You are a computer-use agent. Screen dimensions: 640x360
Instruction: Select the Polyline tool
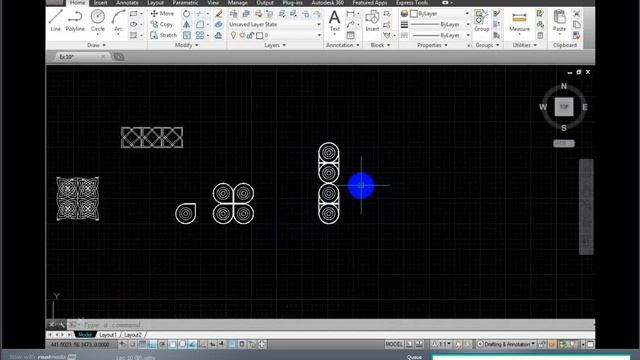(x=75, y=21)
